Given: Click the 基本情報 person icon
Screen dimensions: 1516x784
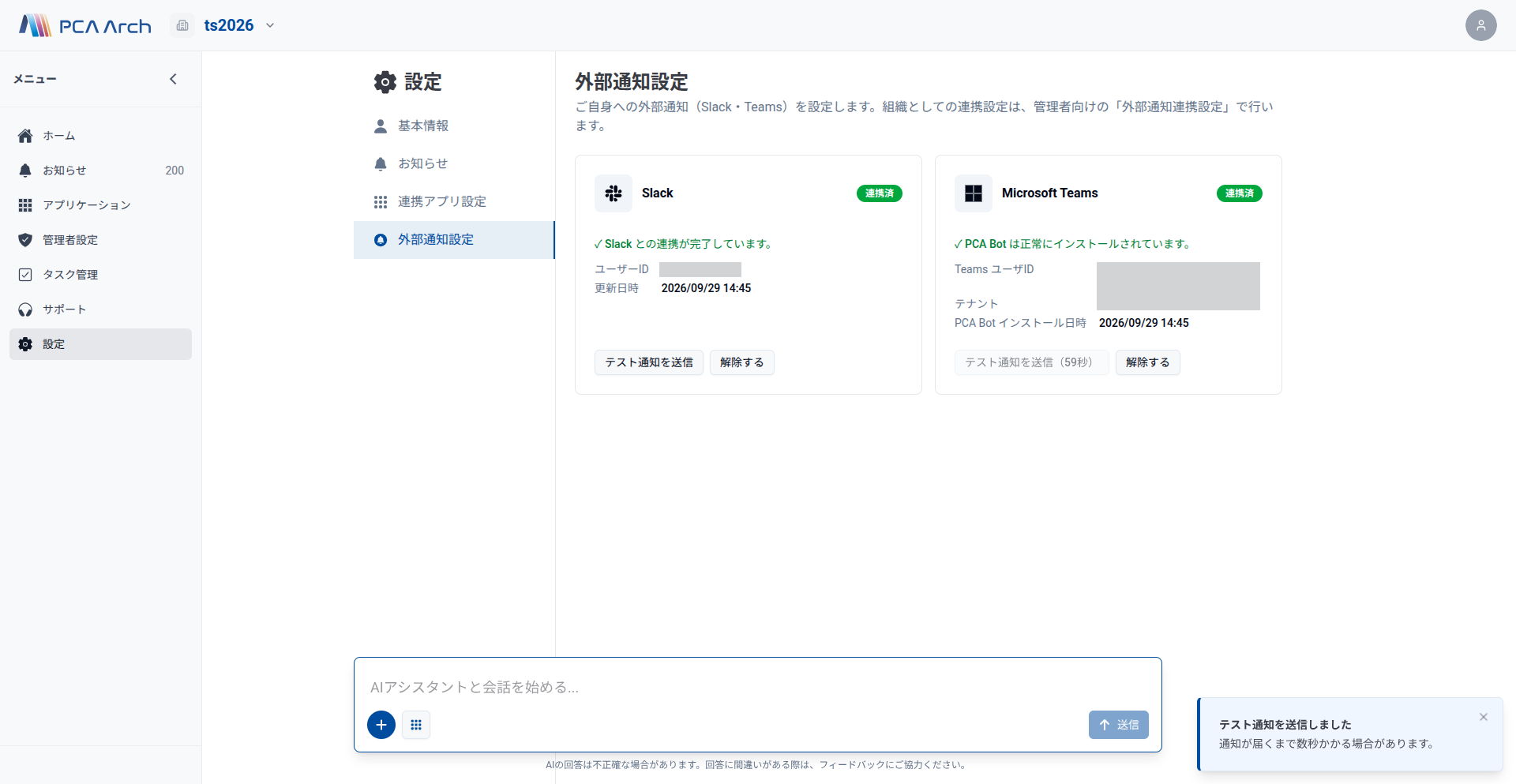Looking at the screenshot, I should pos(381,126).
